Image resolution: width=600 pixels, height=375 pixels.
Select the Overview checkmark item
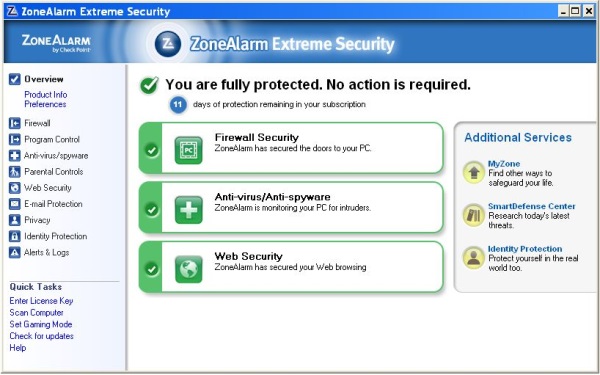(36, 79)
